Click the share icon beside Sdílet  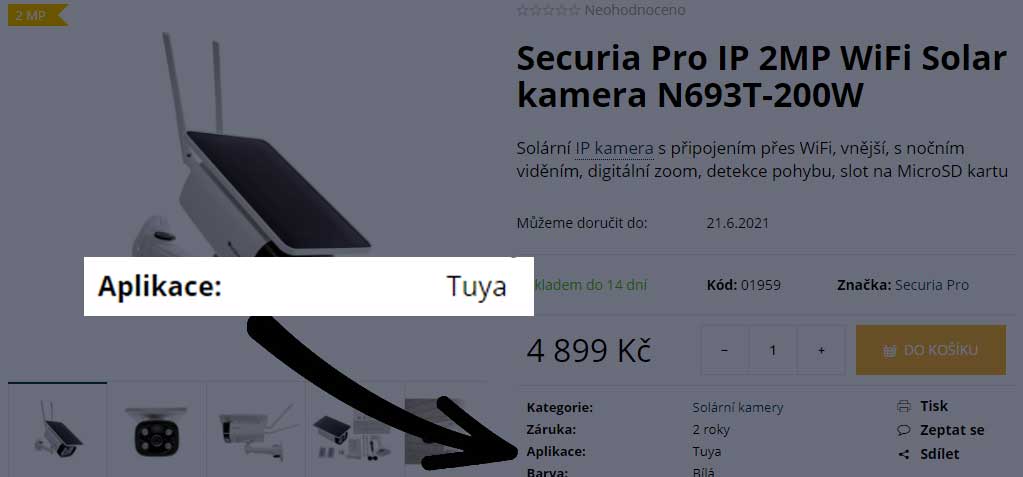(904, 454)
